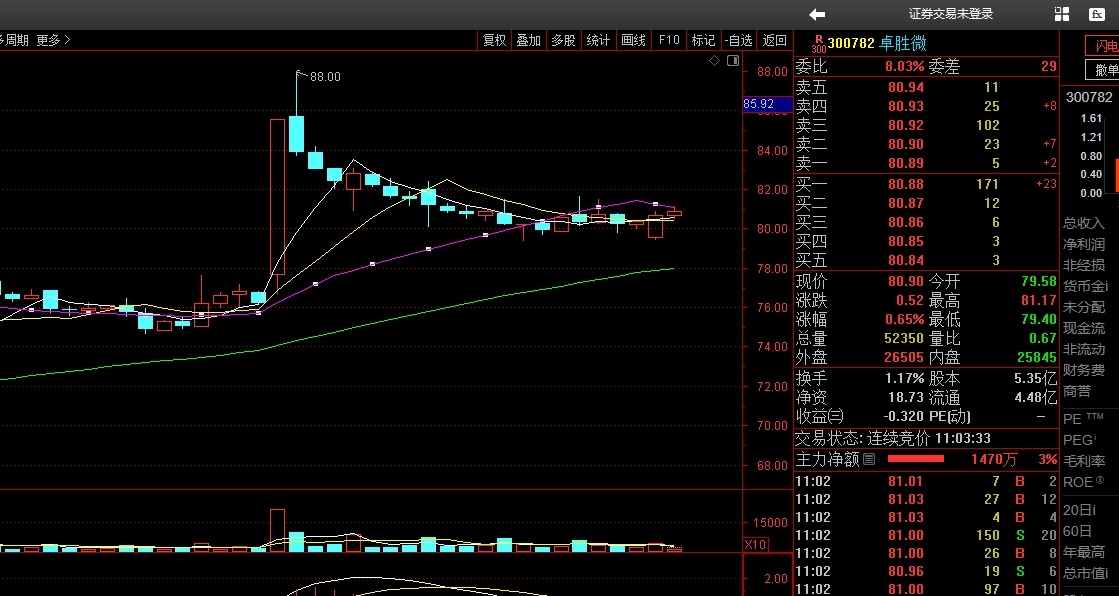Select the tick row 81.01 with volume 7
Image resolution: width=1119 pixels, height=596 pixels.
tap(926, 482)
